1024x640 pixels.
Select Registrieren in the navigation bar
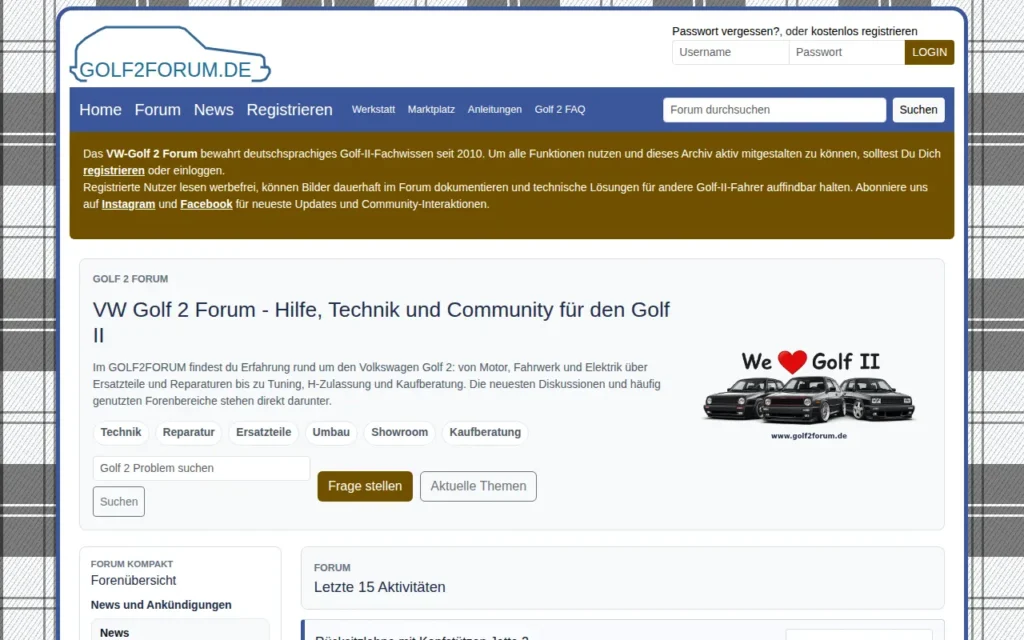[289, 110]
